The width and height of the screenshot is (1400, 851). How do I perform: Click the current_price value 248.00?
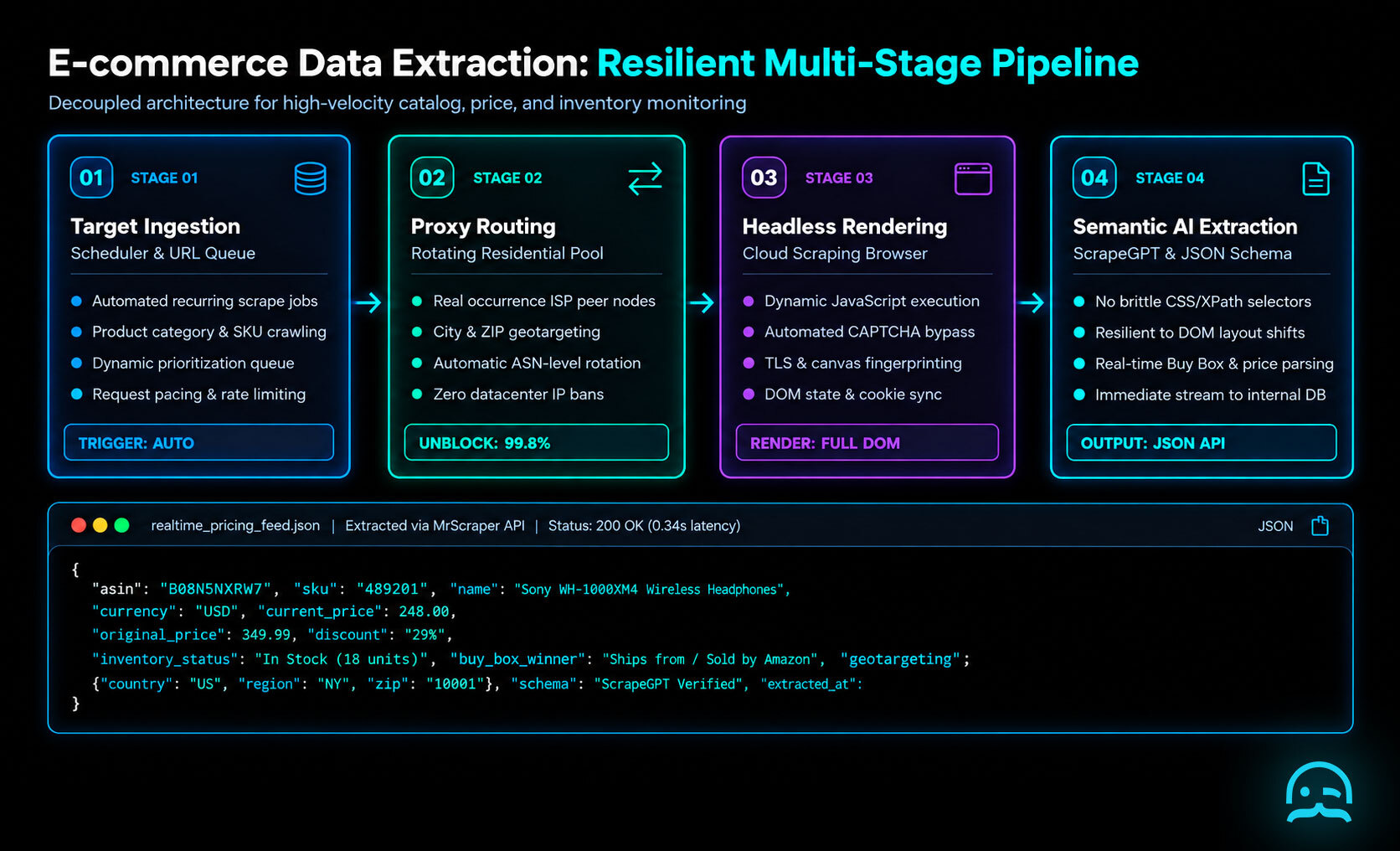click(x=424, y=611)
